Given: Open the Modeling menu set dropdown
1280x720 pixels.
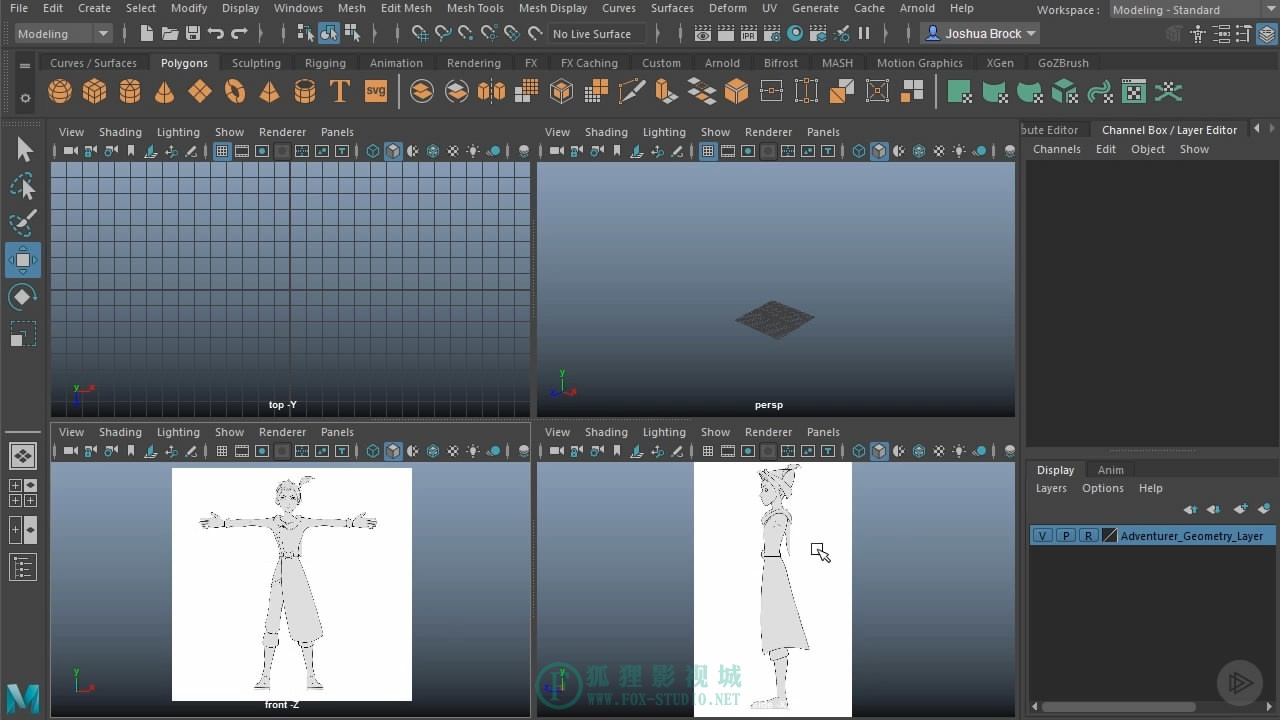Looking at the screenshot, I should pos(64,33).
